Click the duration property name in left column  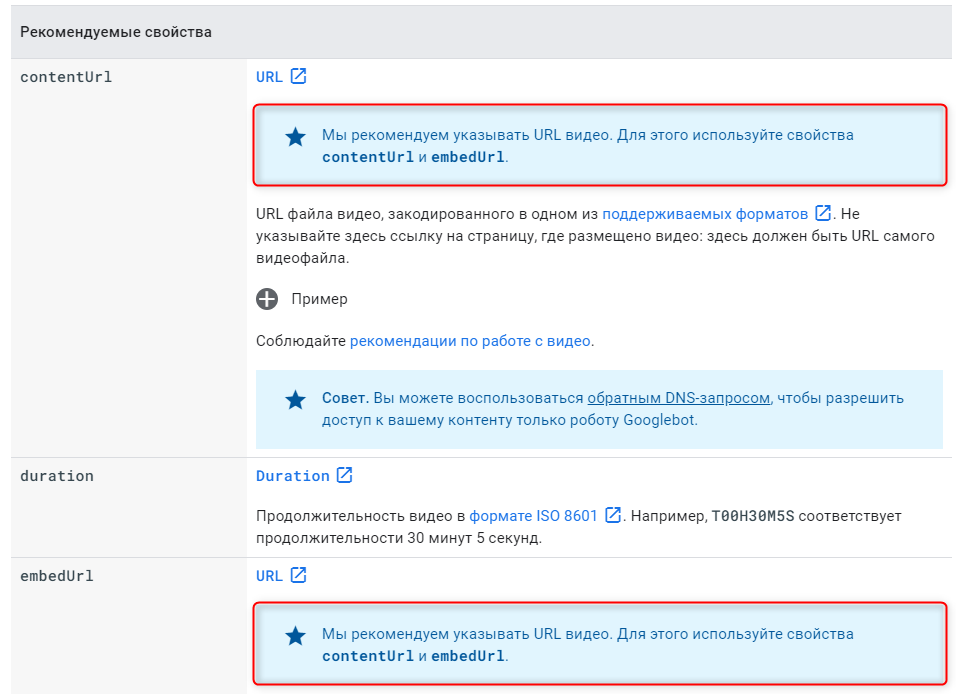pos(57,476)
